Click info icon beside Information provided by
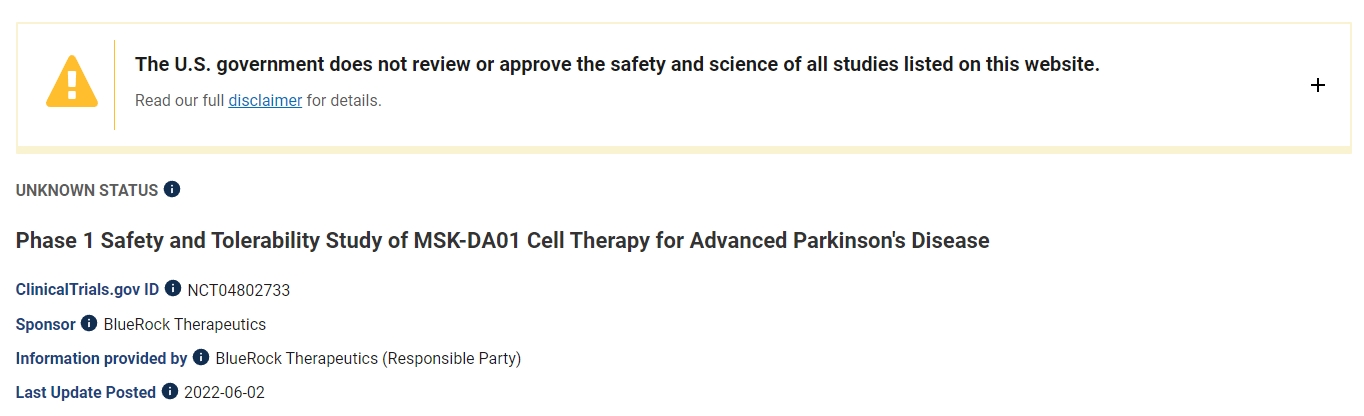Screen dimensions: 1364x416 click(201, 357)
